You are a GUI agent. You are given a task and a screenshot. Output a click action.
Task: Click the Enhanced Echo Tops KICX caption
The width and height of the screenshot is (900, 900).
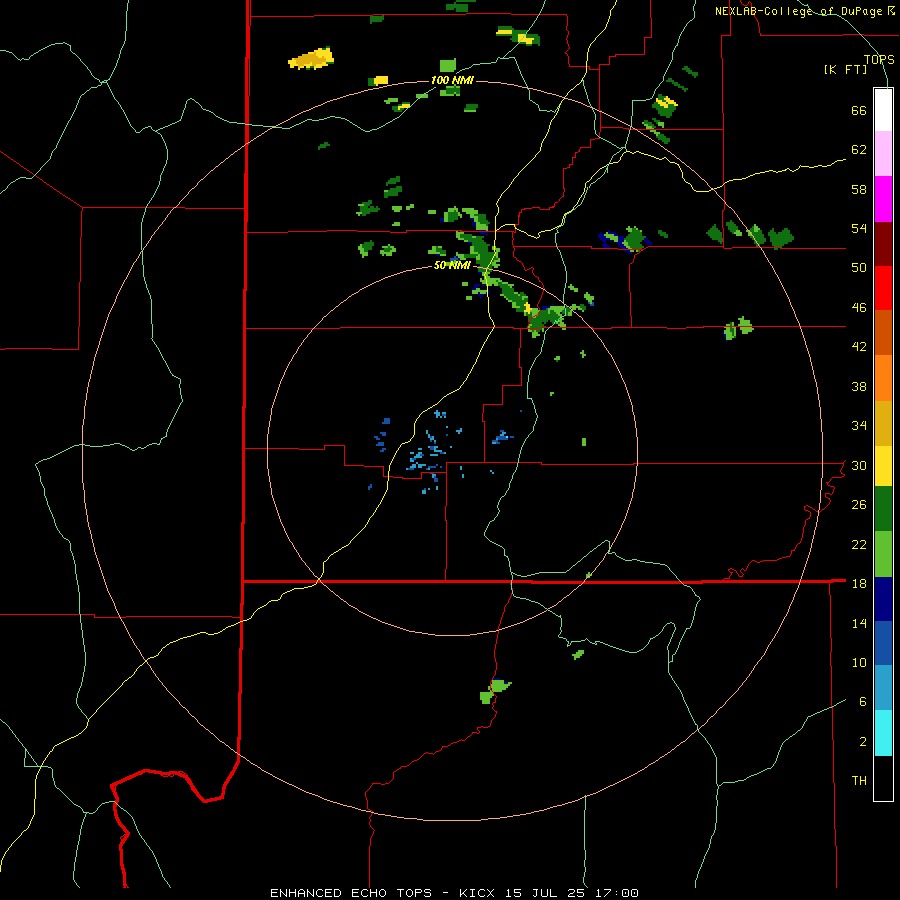tap(454, 893)
